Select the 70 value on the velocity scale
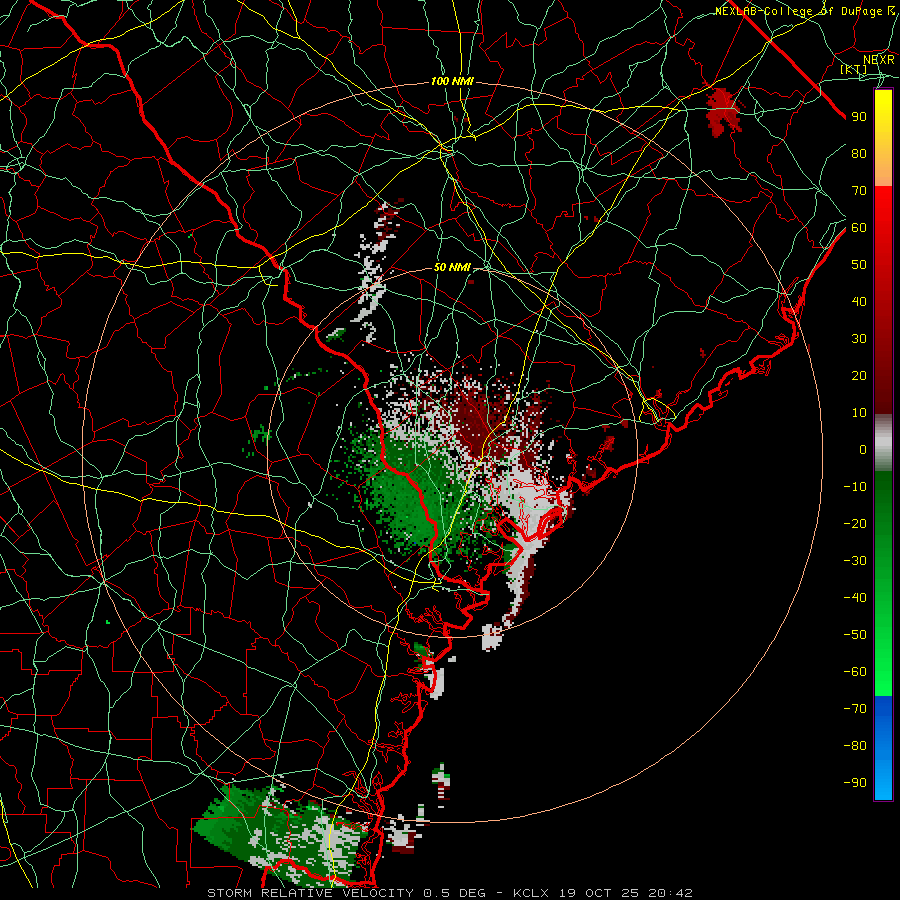Viewport: 900px width, 900px height. (859, 191)
